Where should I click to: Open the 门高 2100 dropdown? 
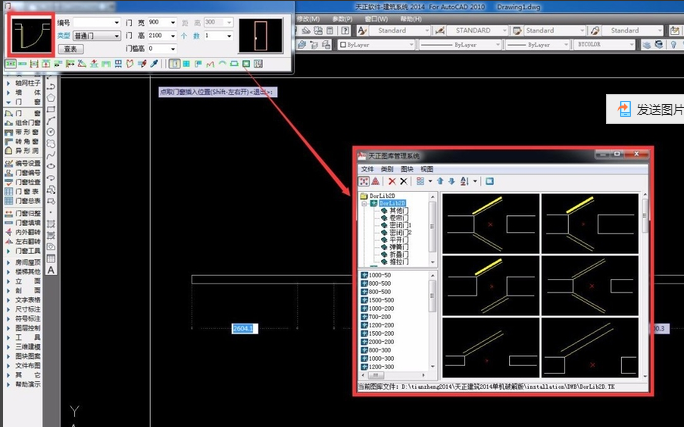[x=173, y=36]
